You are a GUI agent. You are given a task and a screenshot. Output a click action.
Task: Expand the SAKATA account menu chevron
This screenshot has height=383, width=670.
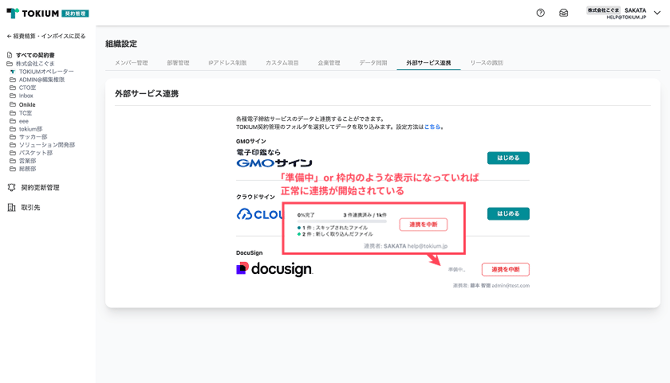657,13
